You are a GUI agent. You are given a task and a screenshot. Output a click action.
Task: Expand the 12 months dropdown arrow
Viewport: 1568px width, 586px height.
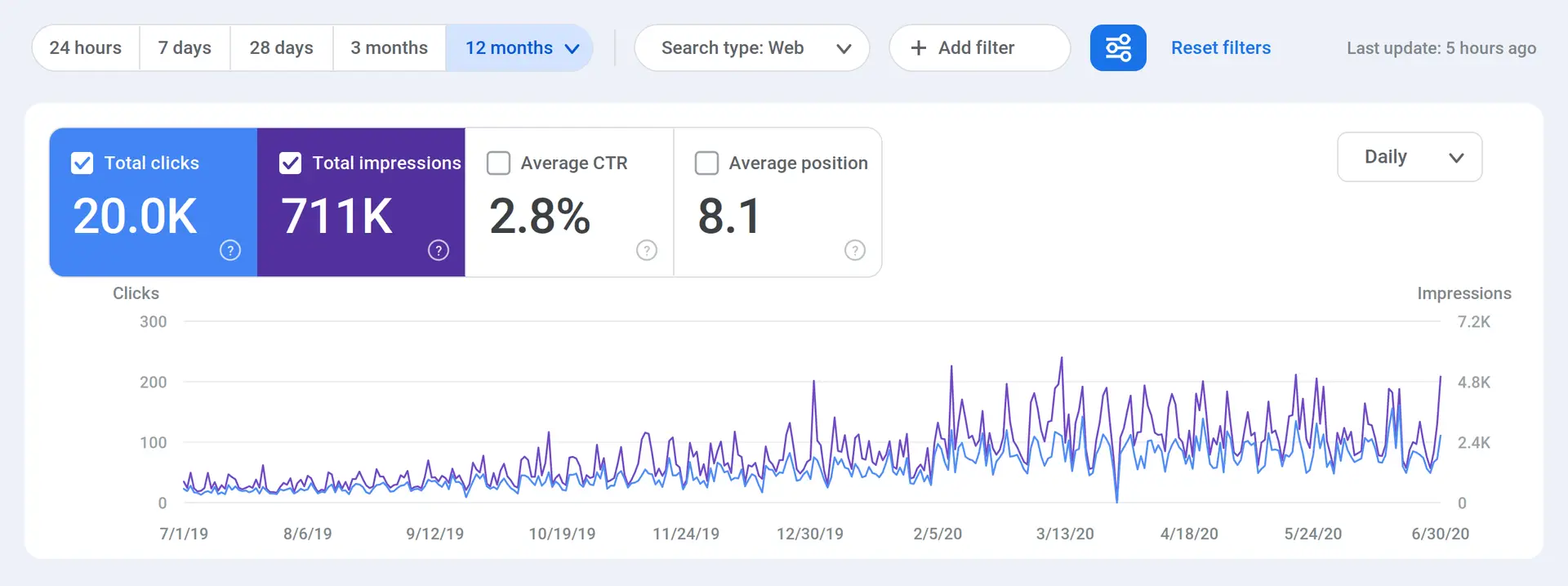pos(572,49)
